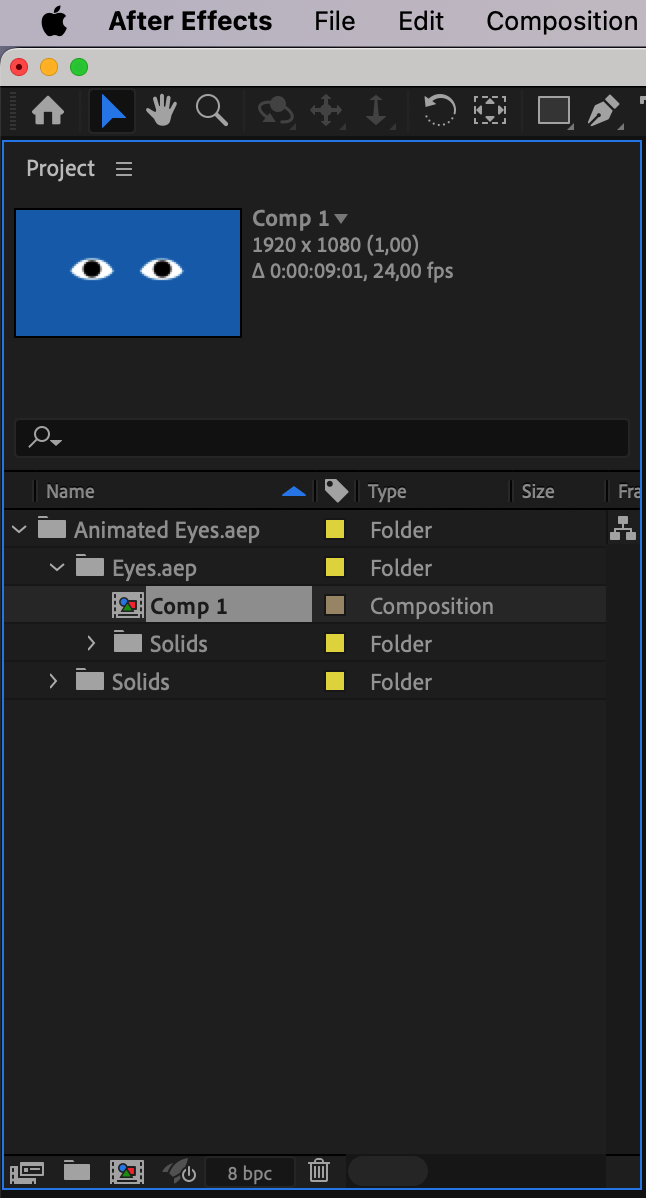This screenshot has width=646, height=1198.
Task: Click the Comp 1 label color swatch
Action: [334, 605]
